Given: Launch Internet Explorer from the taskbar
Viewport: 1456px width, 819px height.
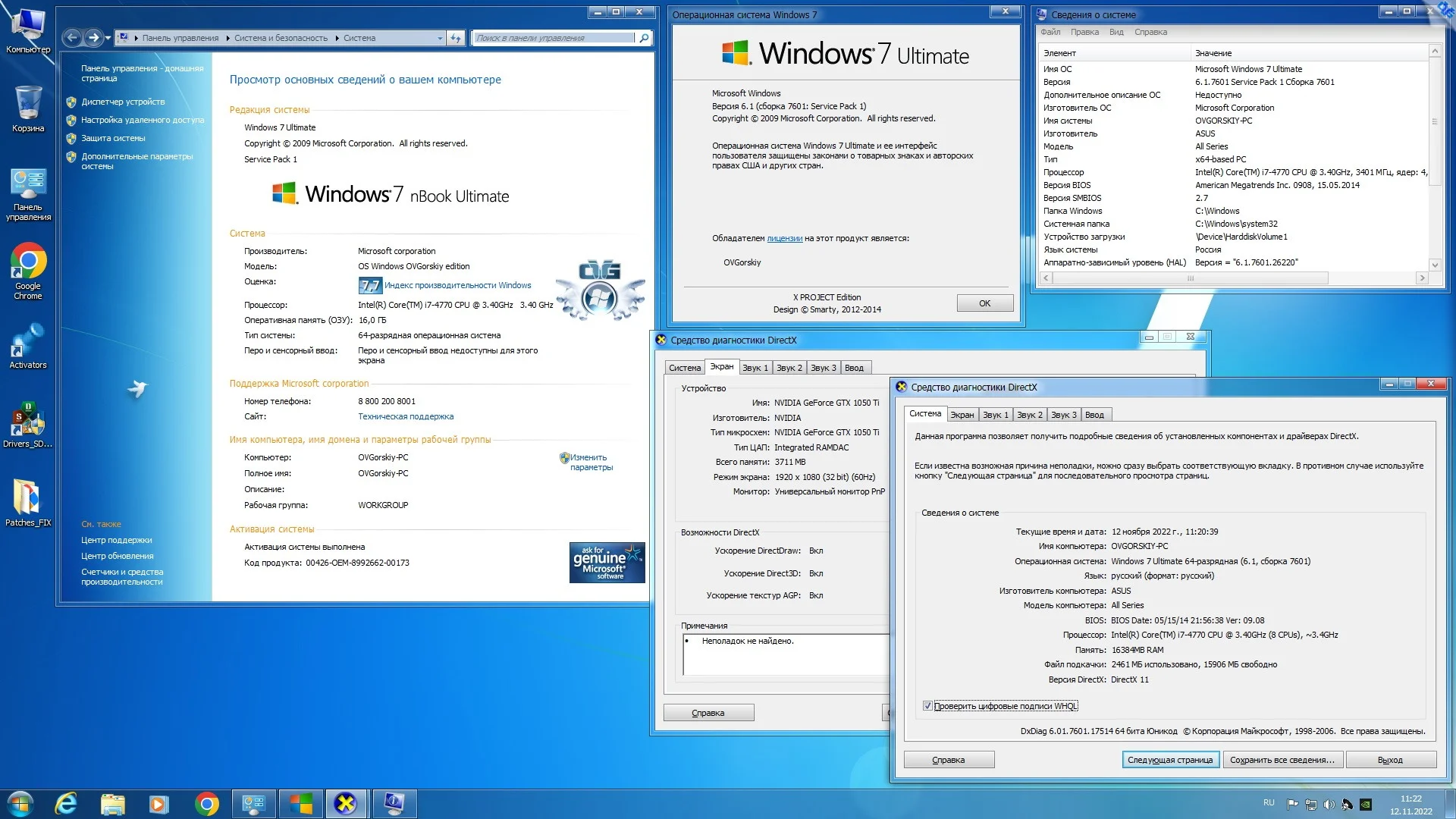Looking at the screenshot, I should pos(66,803).
